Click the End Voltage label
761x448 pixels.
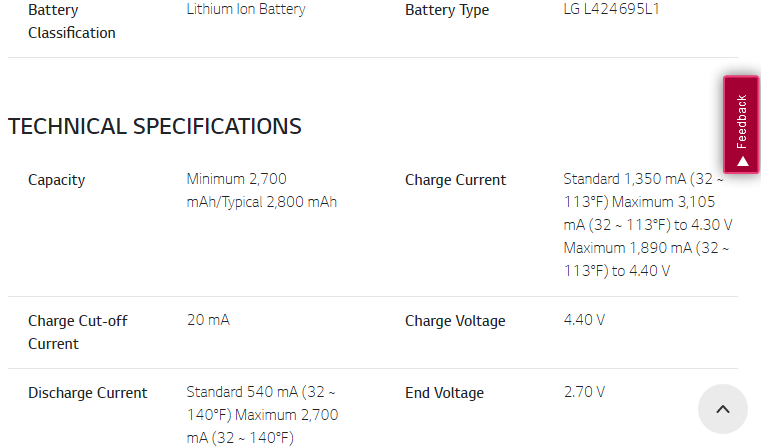point(444,393)
